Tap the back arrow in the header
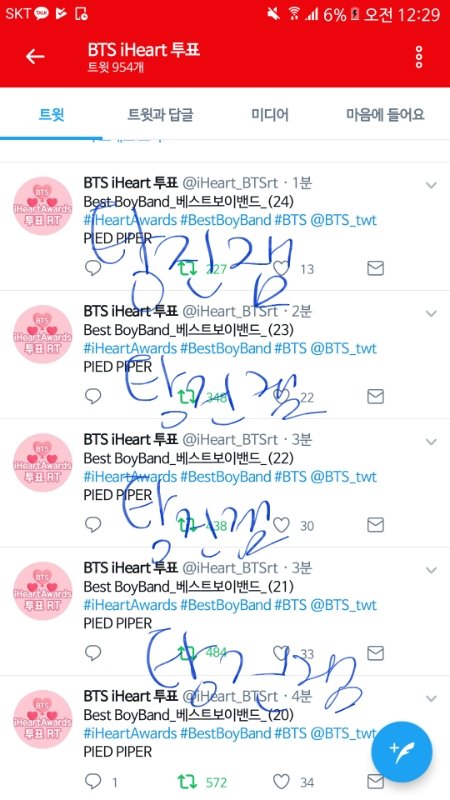450x800 pixels. click(x=35, y=57)
